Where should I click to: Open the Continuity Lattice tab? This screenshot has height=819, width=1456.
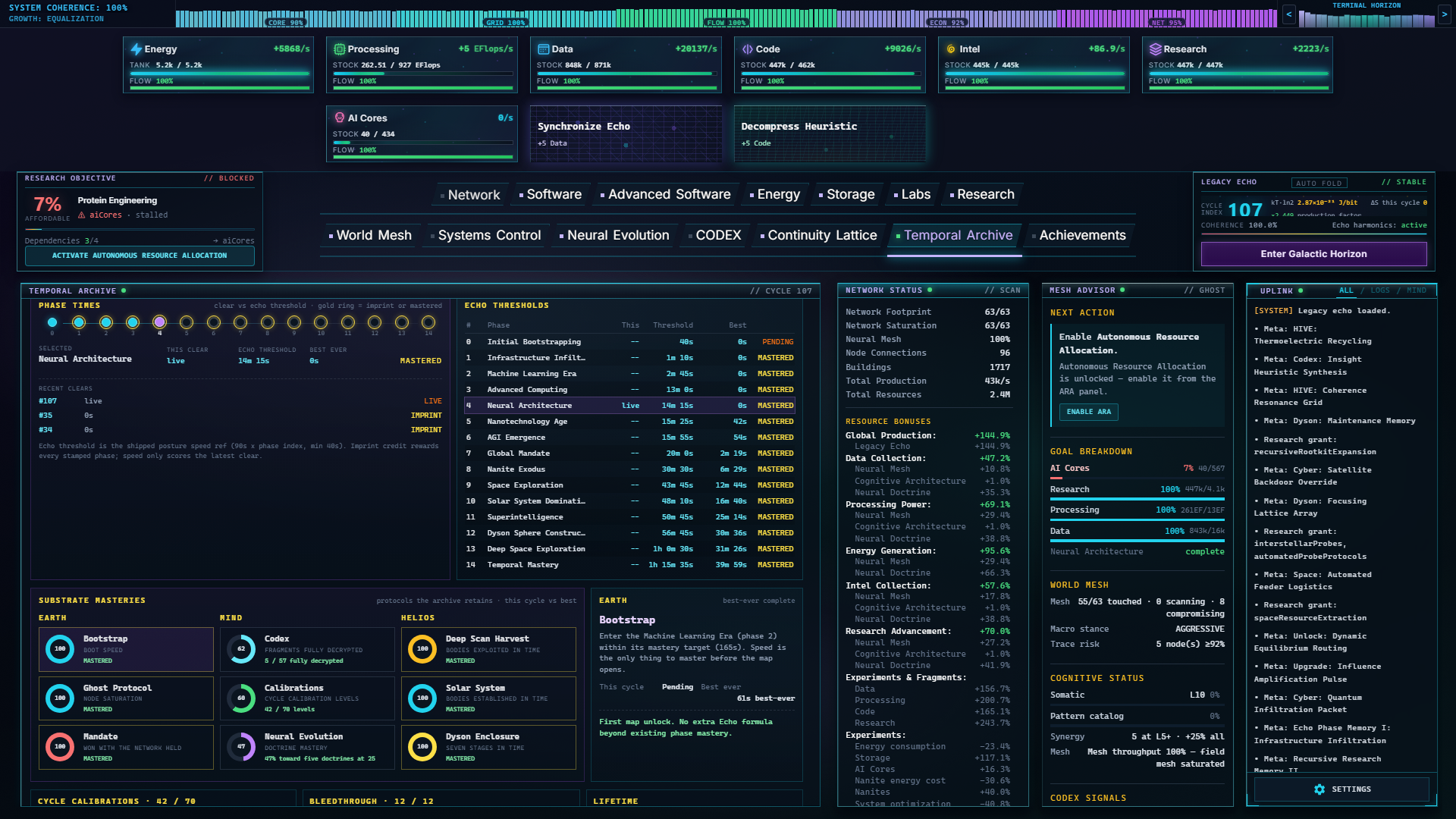click(819, 235)
